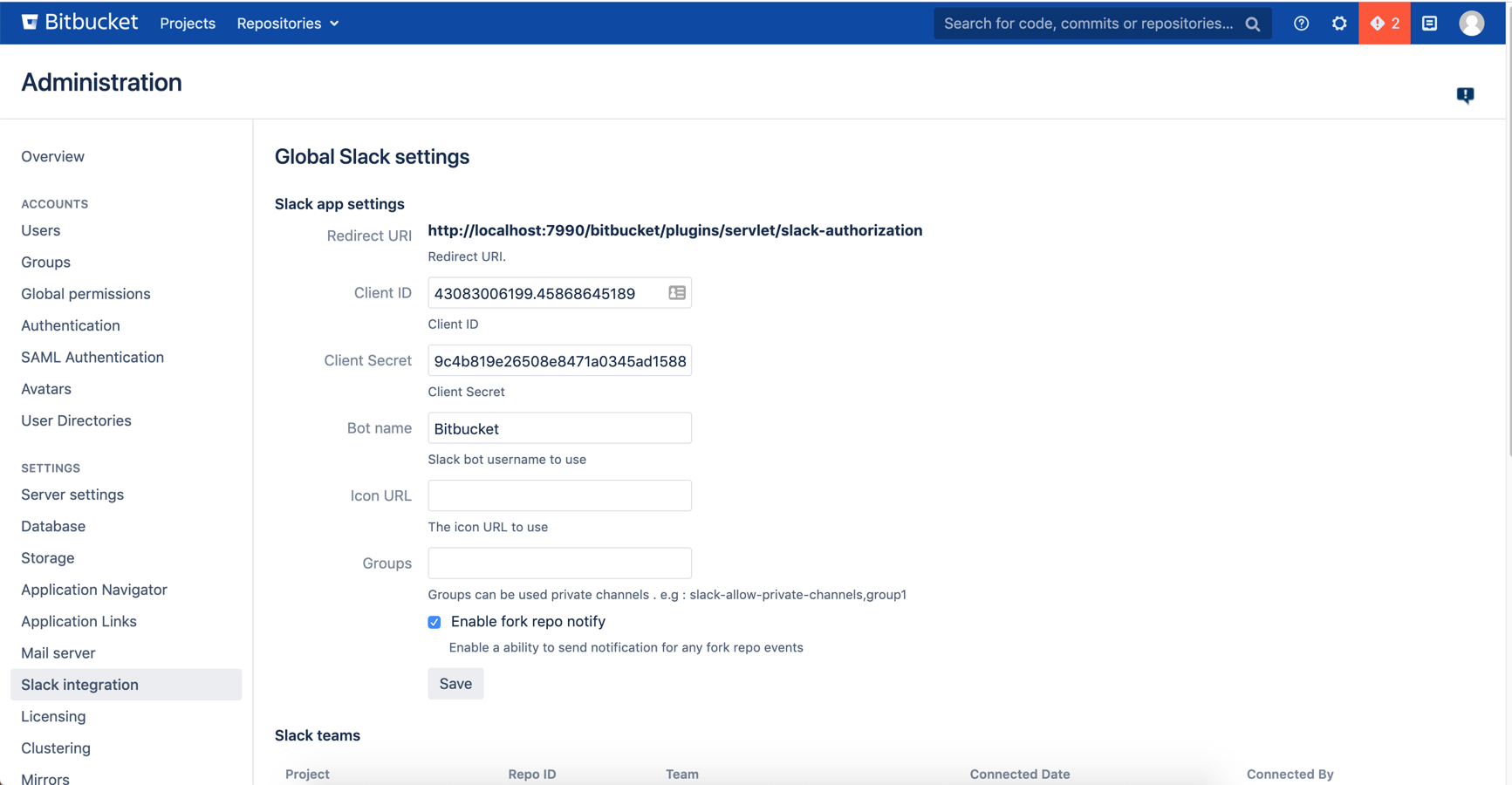Focus the Client Secret input field
1512x785 pixels.
[559, 361]
